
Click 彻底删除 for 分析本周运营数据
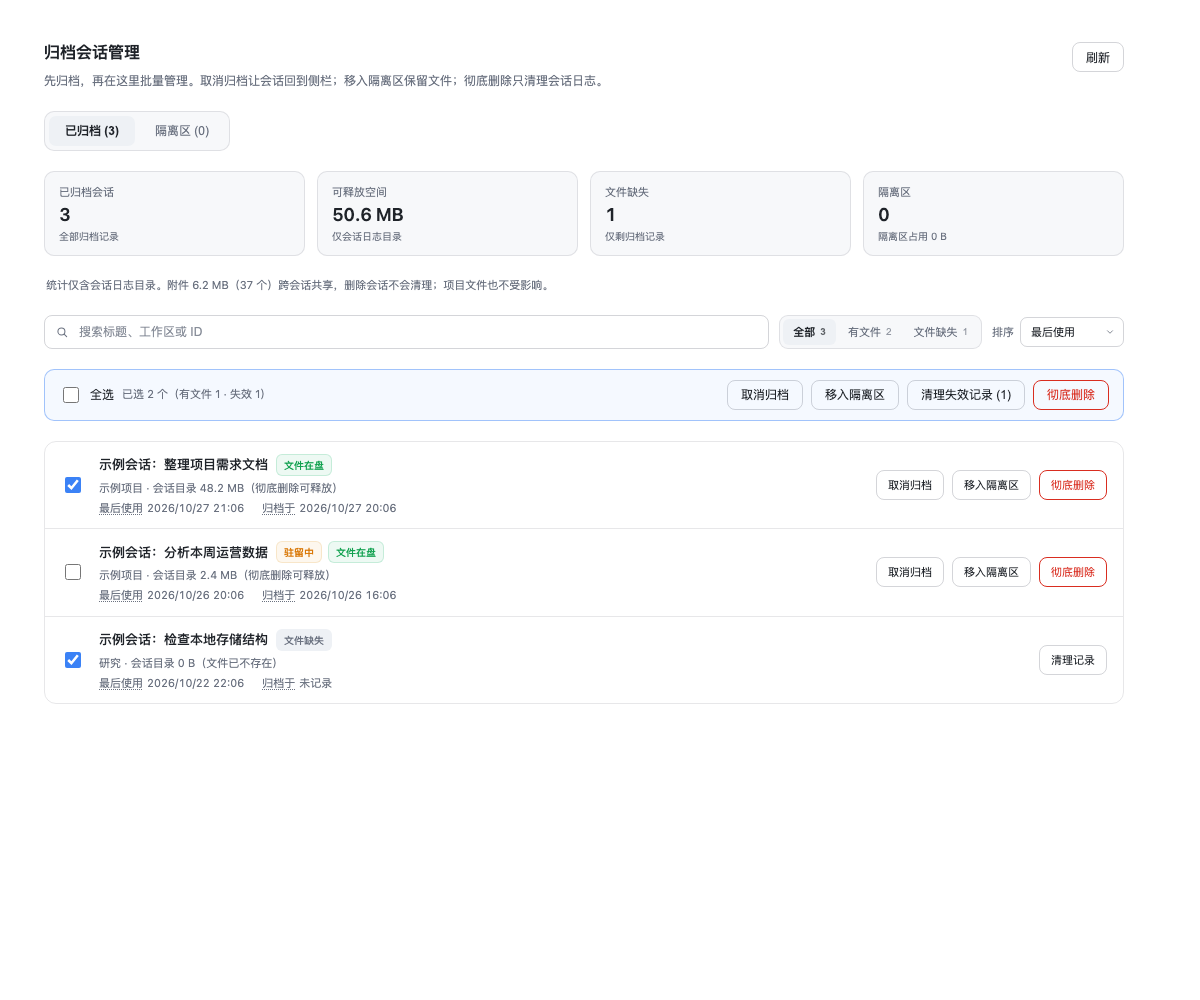pyautogui.click(x=1073, y=572)
